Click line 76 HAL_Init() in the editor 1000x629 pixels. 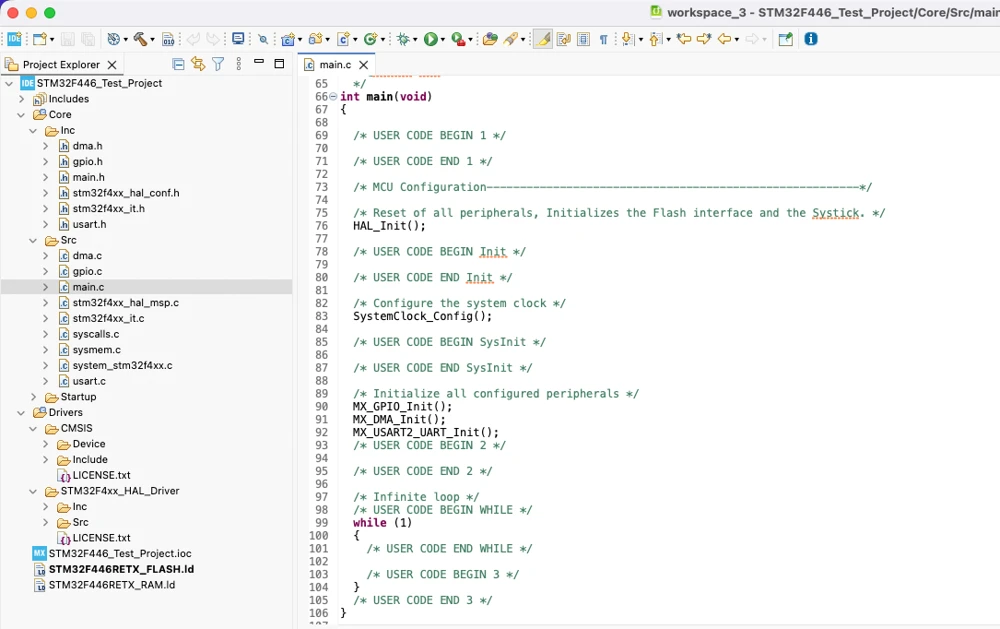389,226
